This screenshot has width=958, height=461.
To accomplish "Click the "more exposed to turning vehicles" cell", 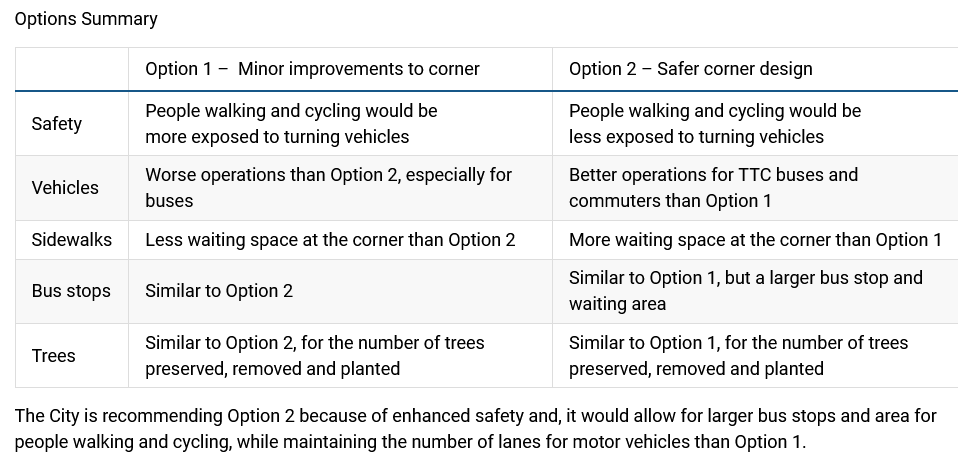I will [291, 124].
